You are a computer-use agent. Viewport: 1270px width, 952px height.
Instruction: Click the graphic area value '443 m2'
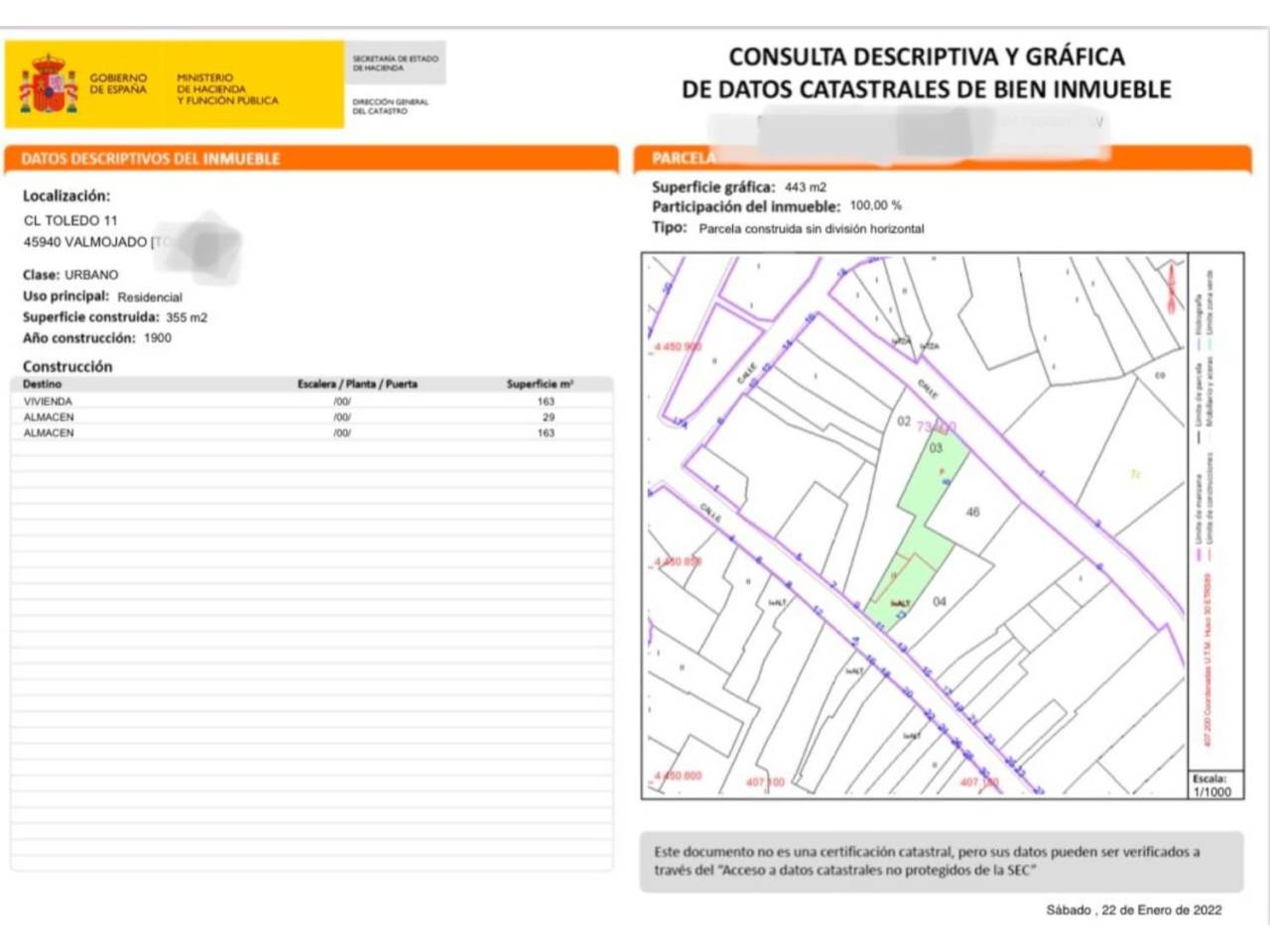[806, 186]
